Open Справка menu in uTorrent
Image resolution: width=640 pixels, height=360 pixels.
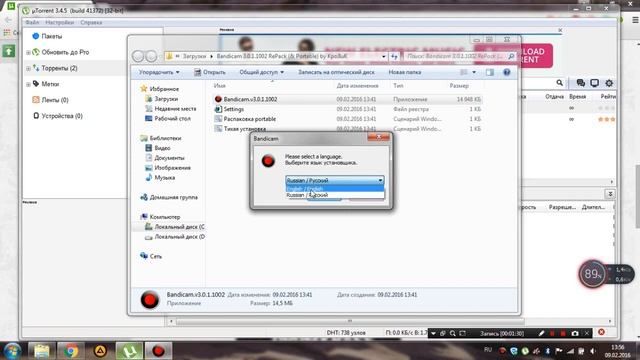[x=91, y=22]
